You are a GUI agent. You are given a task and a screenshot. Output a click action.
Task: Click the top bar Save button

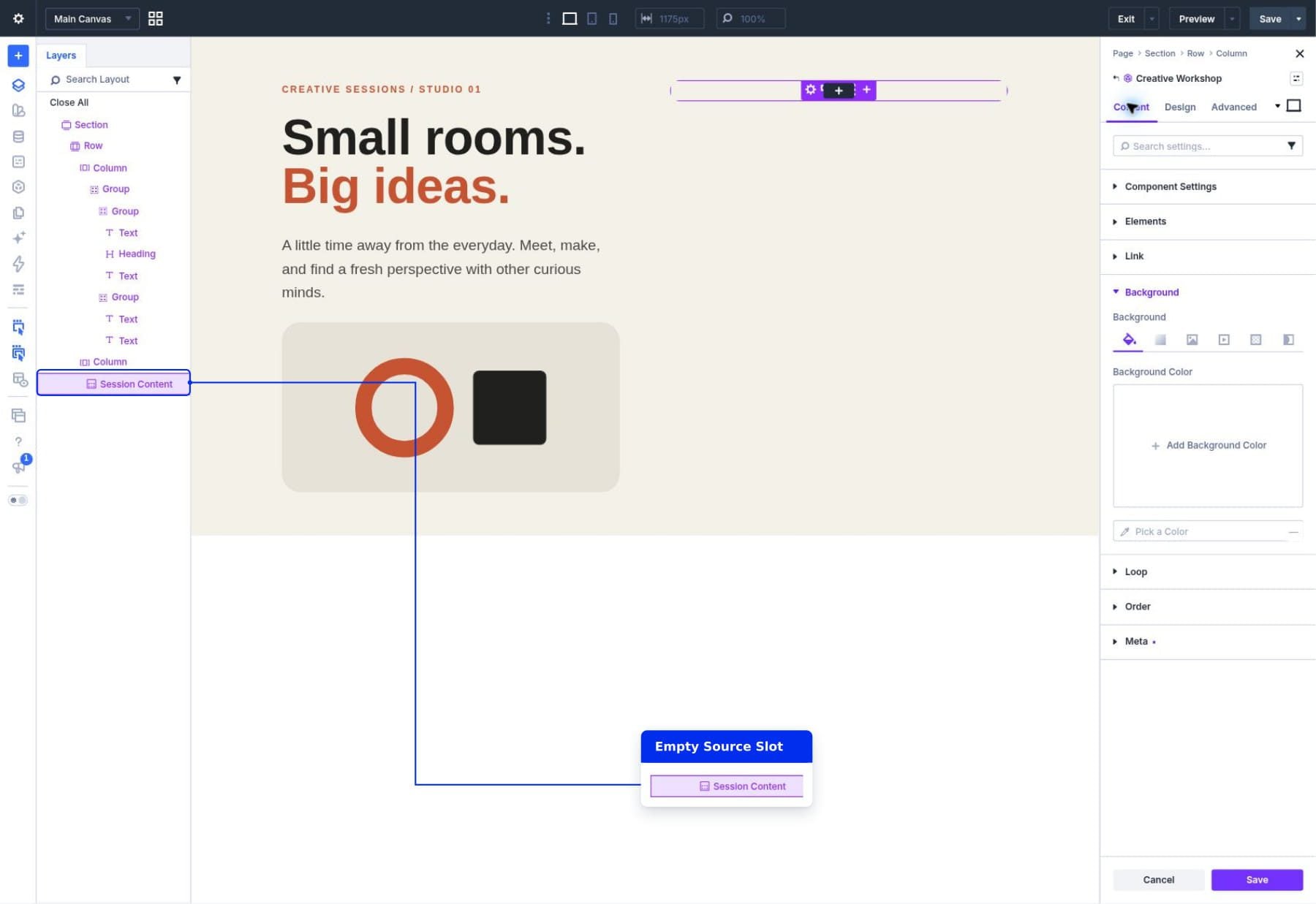pos(1270,18)
